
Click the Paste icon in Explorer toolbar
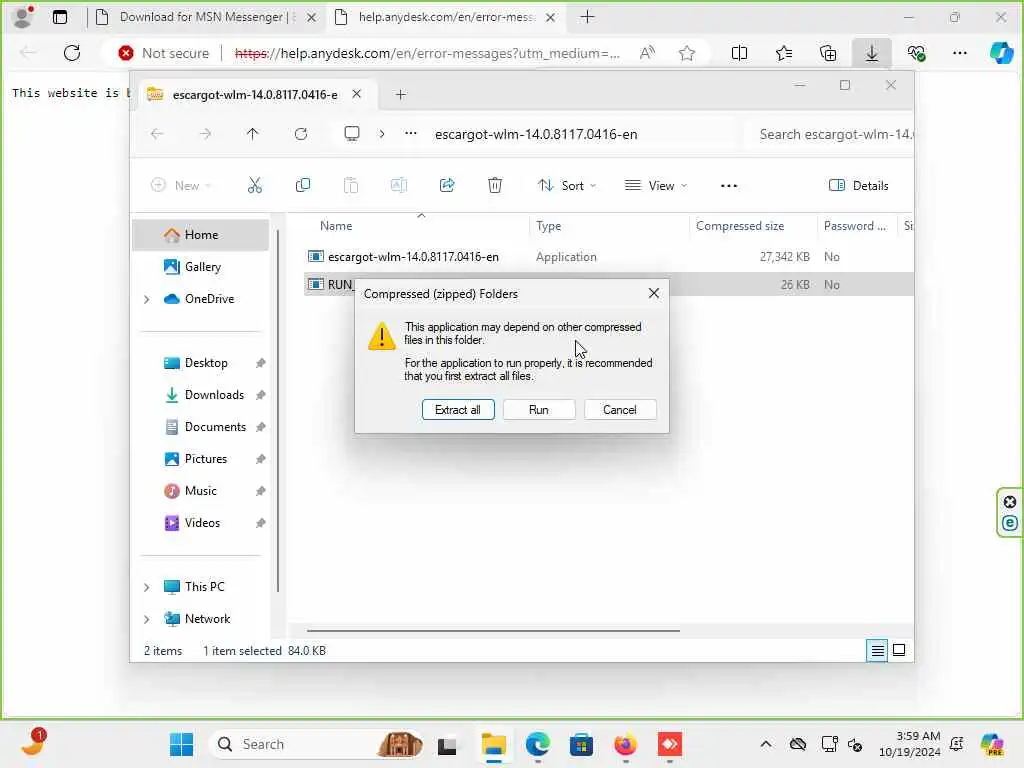point(351,185)
